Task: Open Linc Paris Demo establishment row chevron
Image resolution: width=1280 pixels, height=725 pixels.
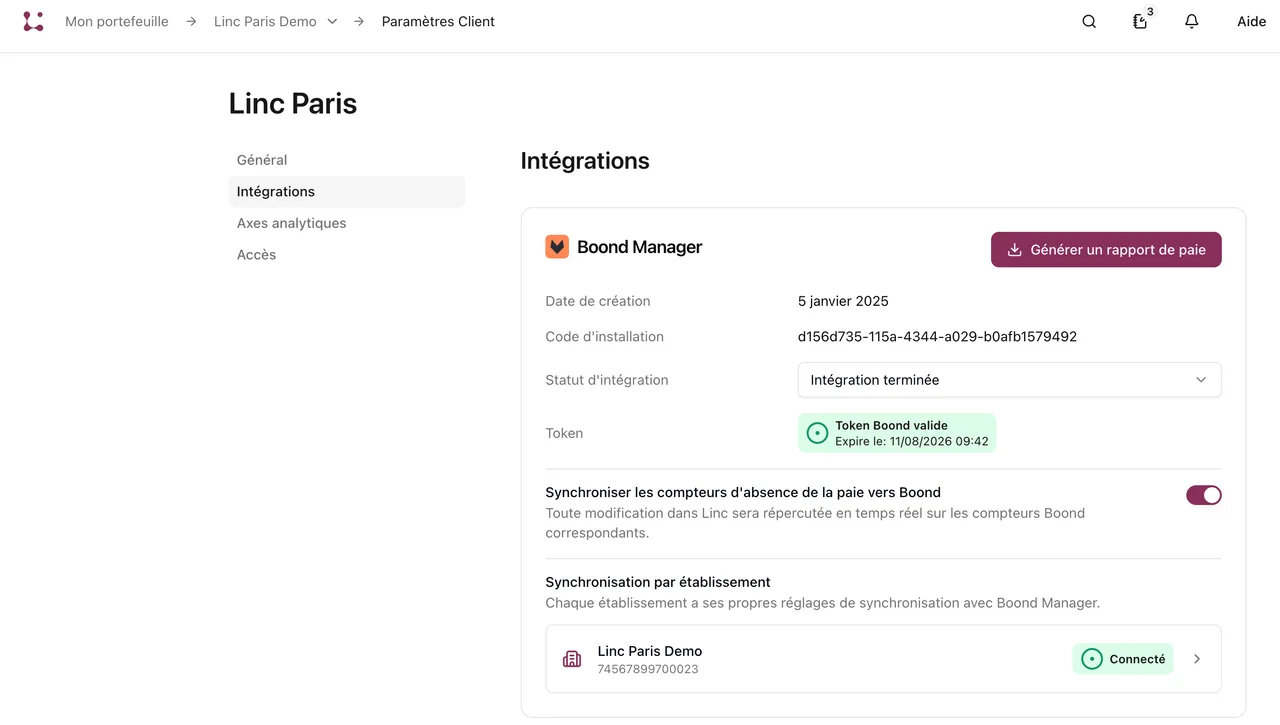Action: tap(1197, 659)
